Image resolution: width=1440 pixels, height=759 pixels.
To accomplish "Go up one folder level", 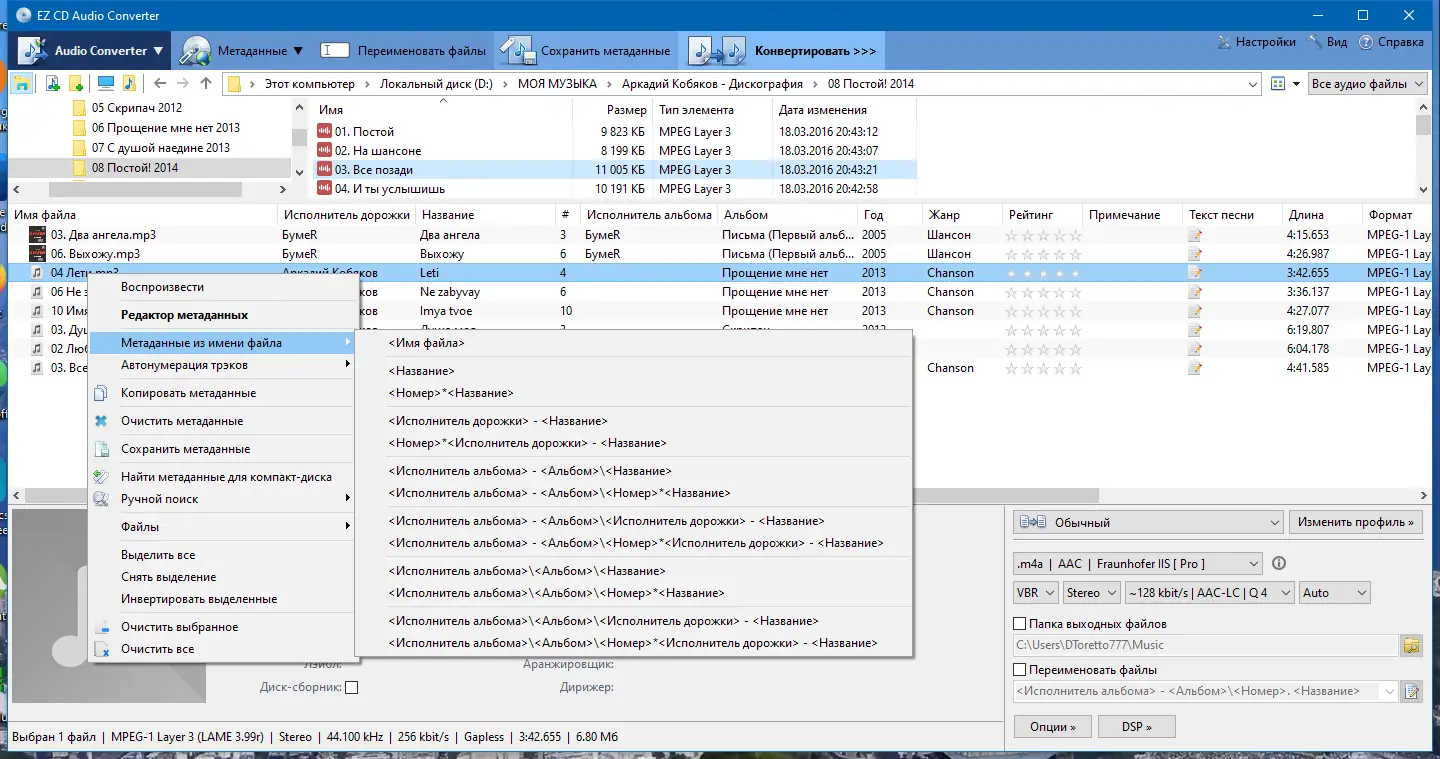I will point(206,84).
